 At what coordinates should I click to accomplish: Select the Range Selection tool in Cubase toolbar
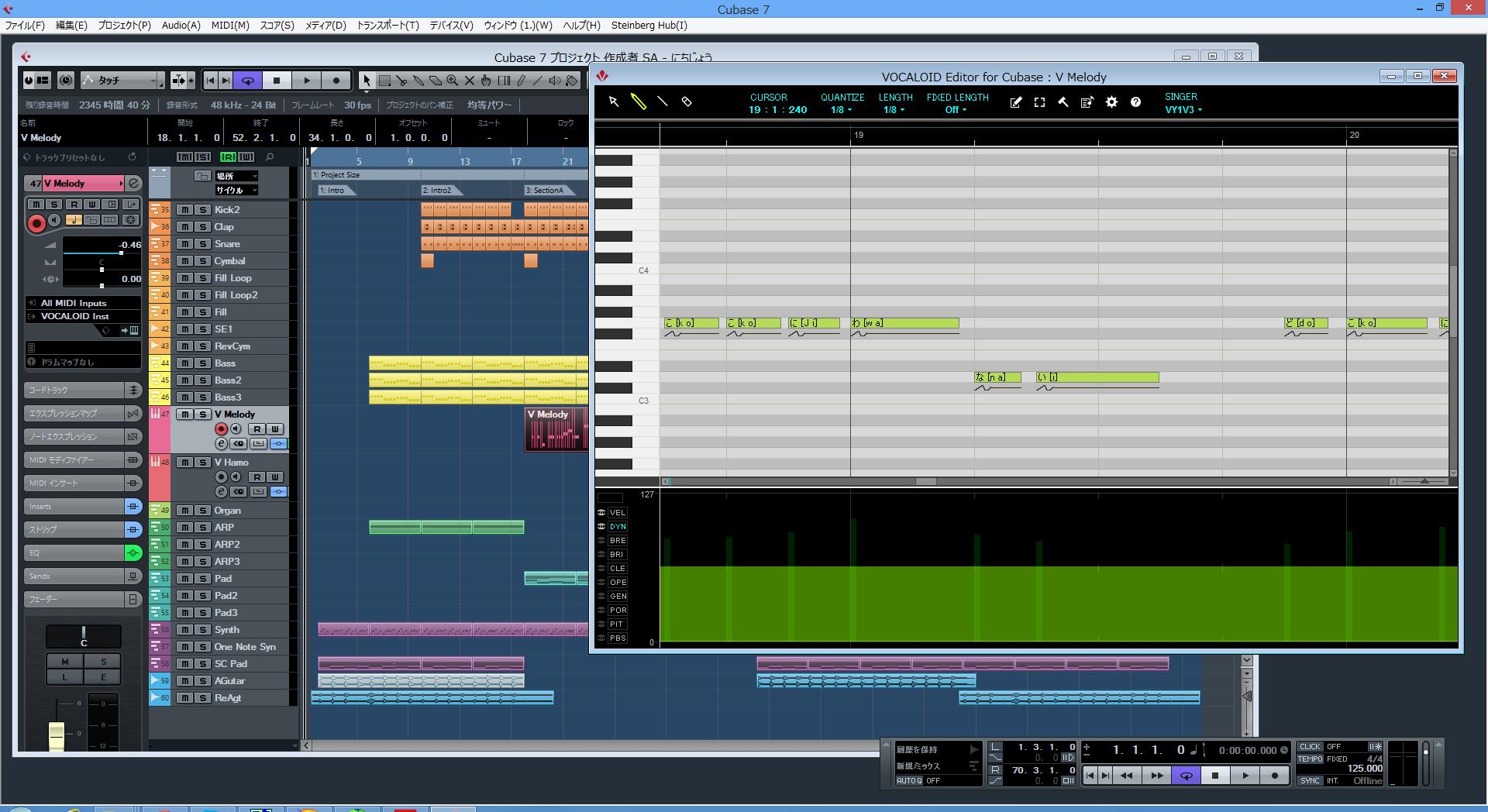click(x=384, y=80)
